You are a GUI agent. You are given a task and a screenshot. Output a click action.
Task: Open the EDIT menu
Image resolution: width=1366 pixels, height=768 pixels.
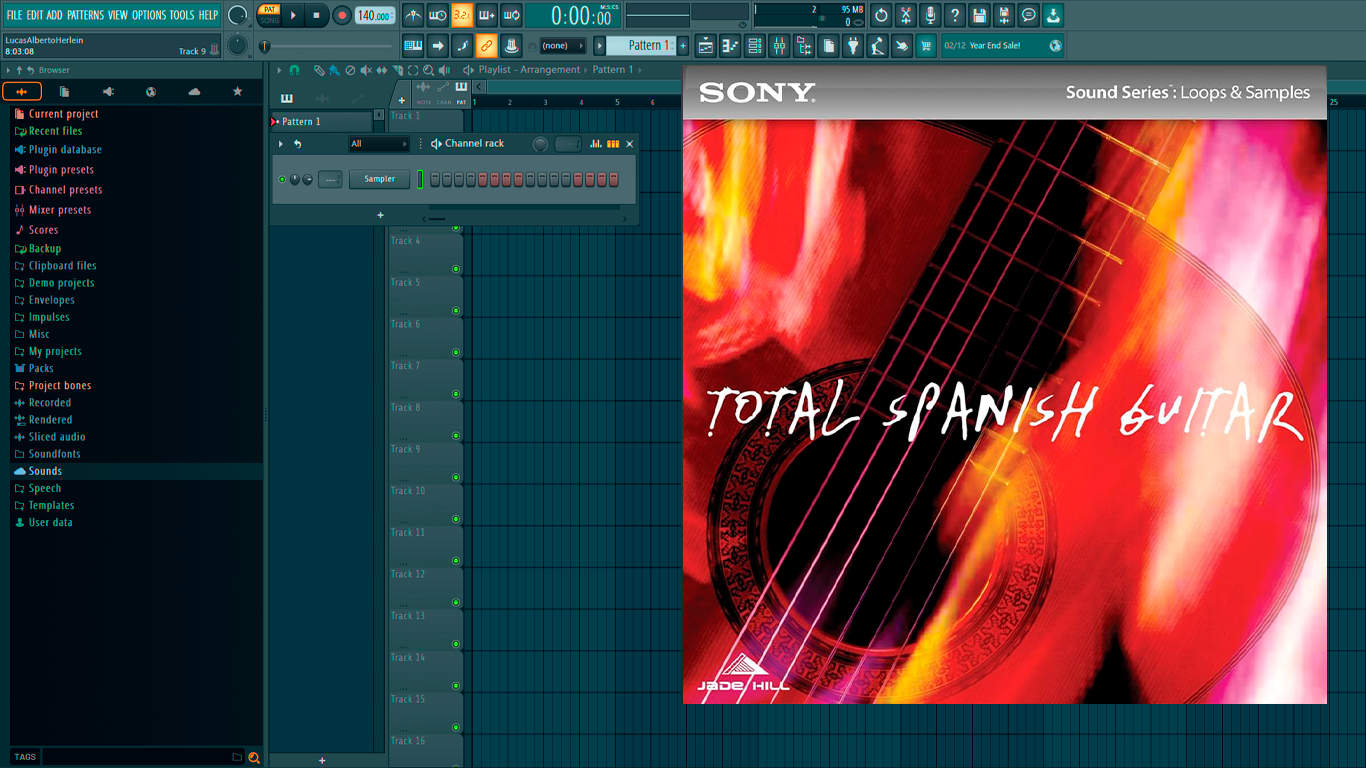pyautogui.click(x=35, y=15)
